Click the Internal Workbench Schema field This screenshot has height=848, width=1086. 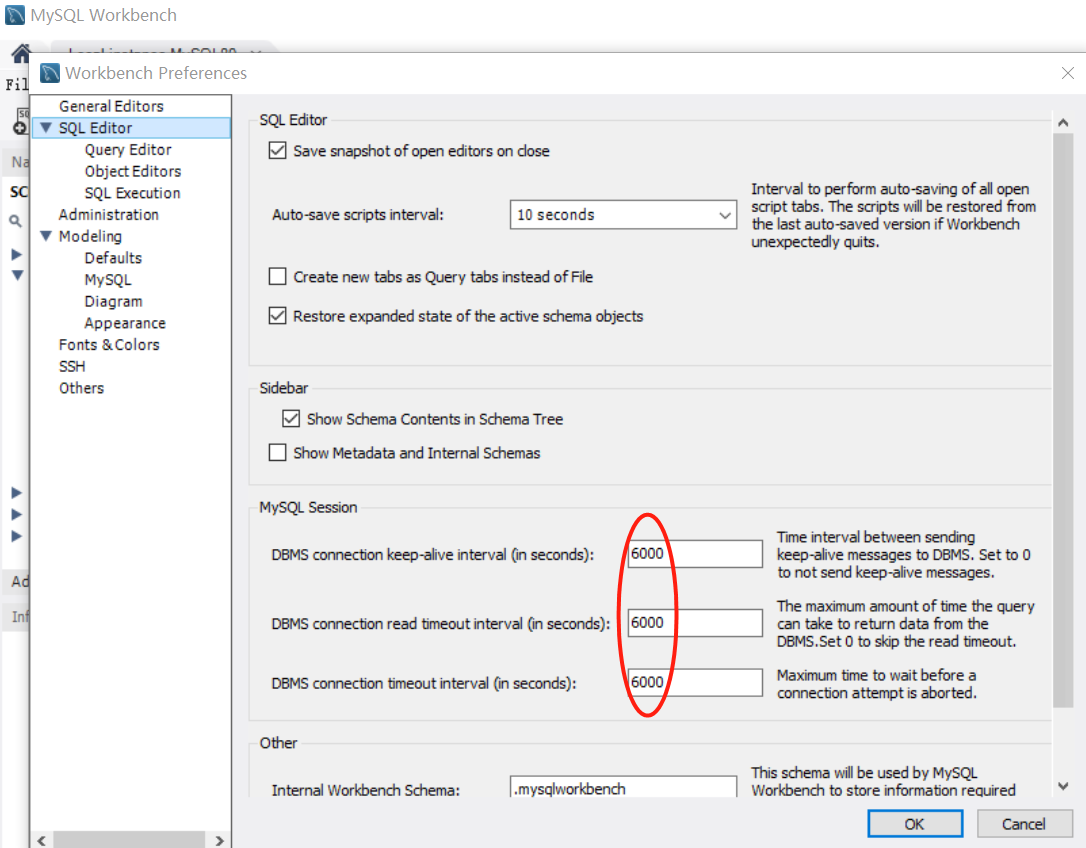pyautogui.click(x=623, y=787)
